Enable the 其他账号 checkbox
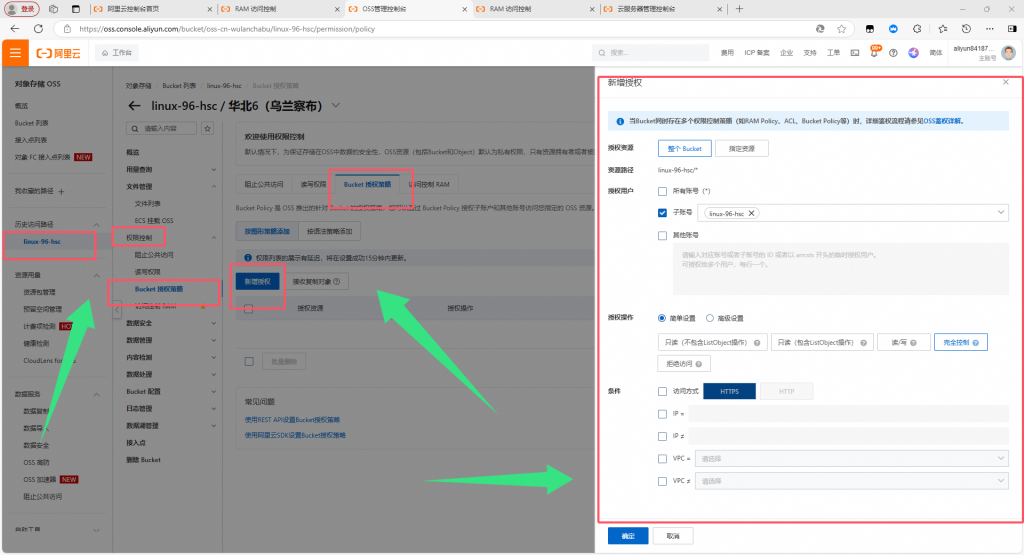The width and height of the screenshot is (1024, 555). coord(663,235)
